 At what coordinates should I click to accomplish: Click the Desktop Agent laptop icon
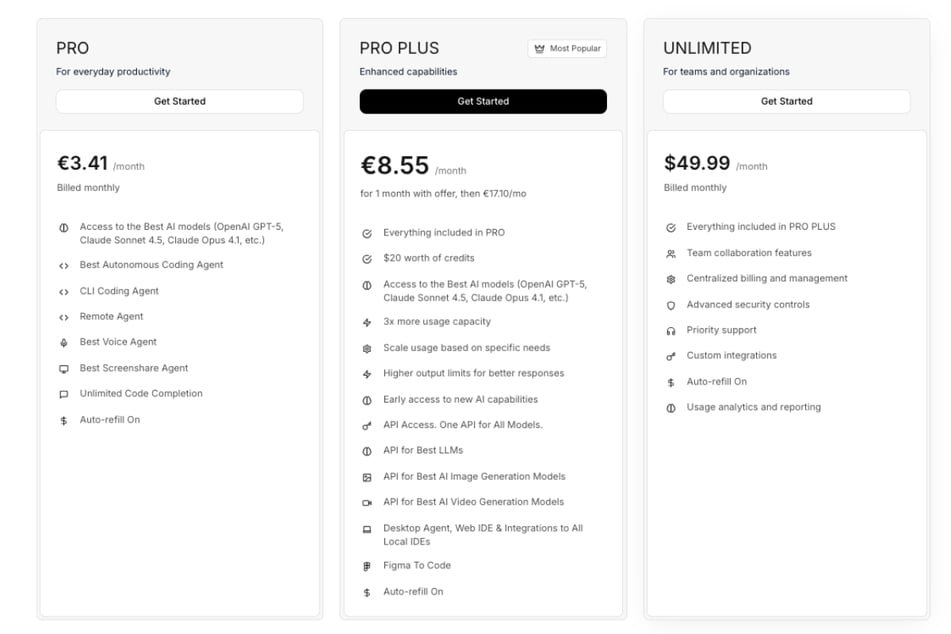[x=367, y=529]
